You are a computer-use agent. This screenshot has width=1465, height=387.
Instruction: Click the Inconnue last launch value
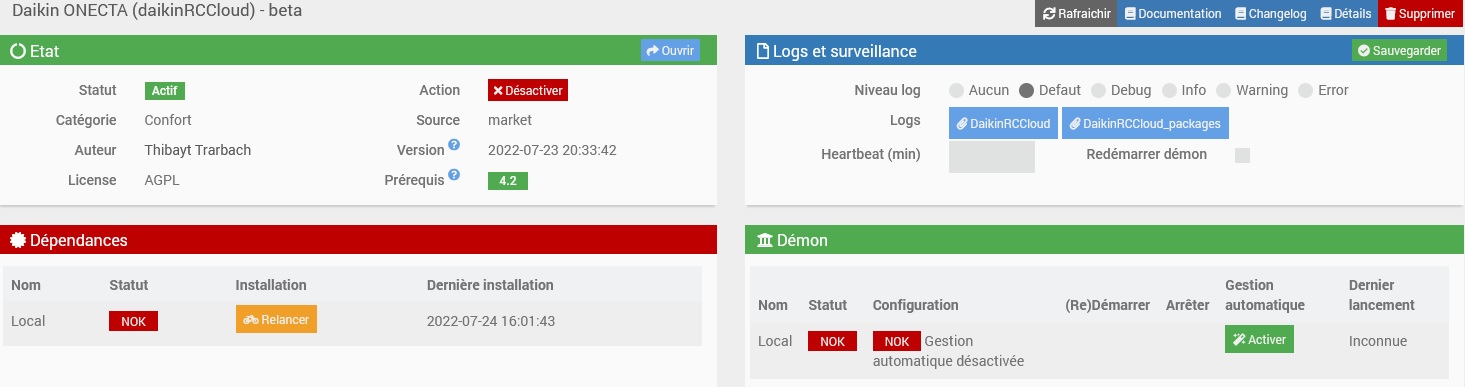pyautogui.click(x=1378, y=341)
